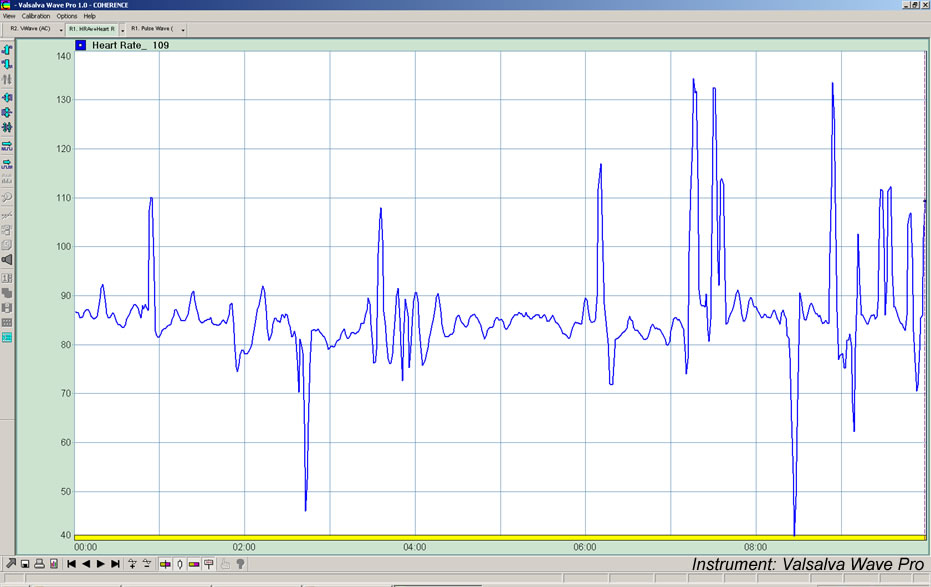Expand the R1. HRAv+Heart R dropdown arrow
Viewport: 931px width, 587px height.
click(x=122, y=30)
